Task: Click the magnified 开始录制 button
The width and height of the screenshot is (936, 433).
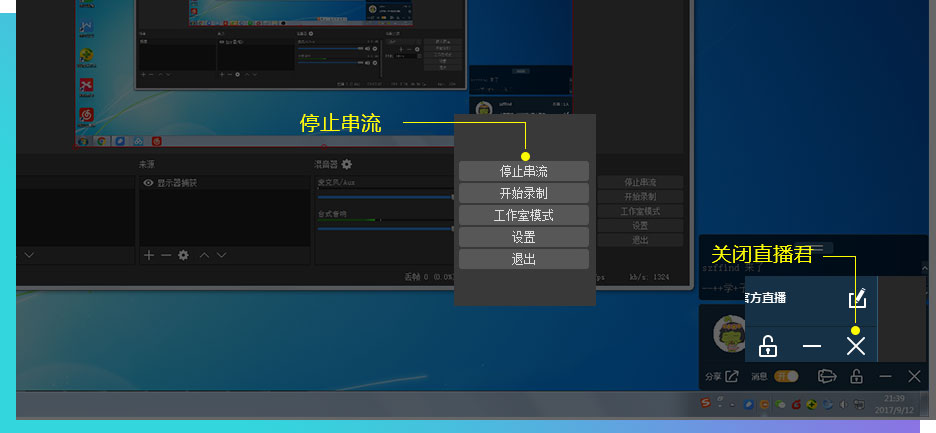Action: [x=524, y=194]
